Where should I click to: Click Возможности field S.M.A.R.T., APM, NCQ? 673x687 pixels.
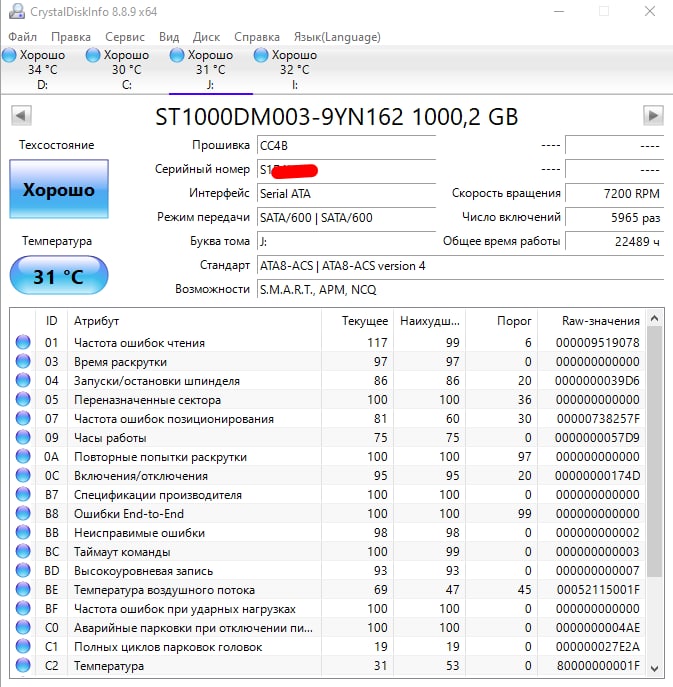460,290
